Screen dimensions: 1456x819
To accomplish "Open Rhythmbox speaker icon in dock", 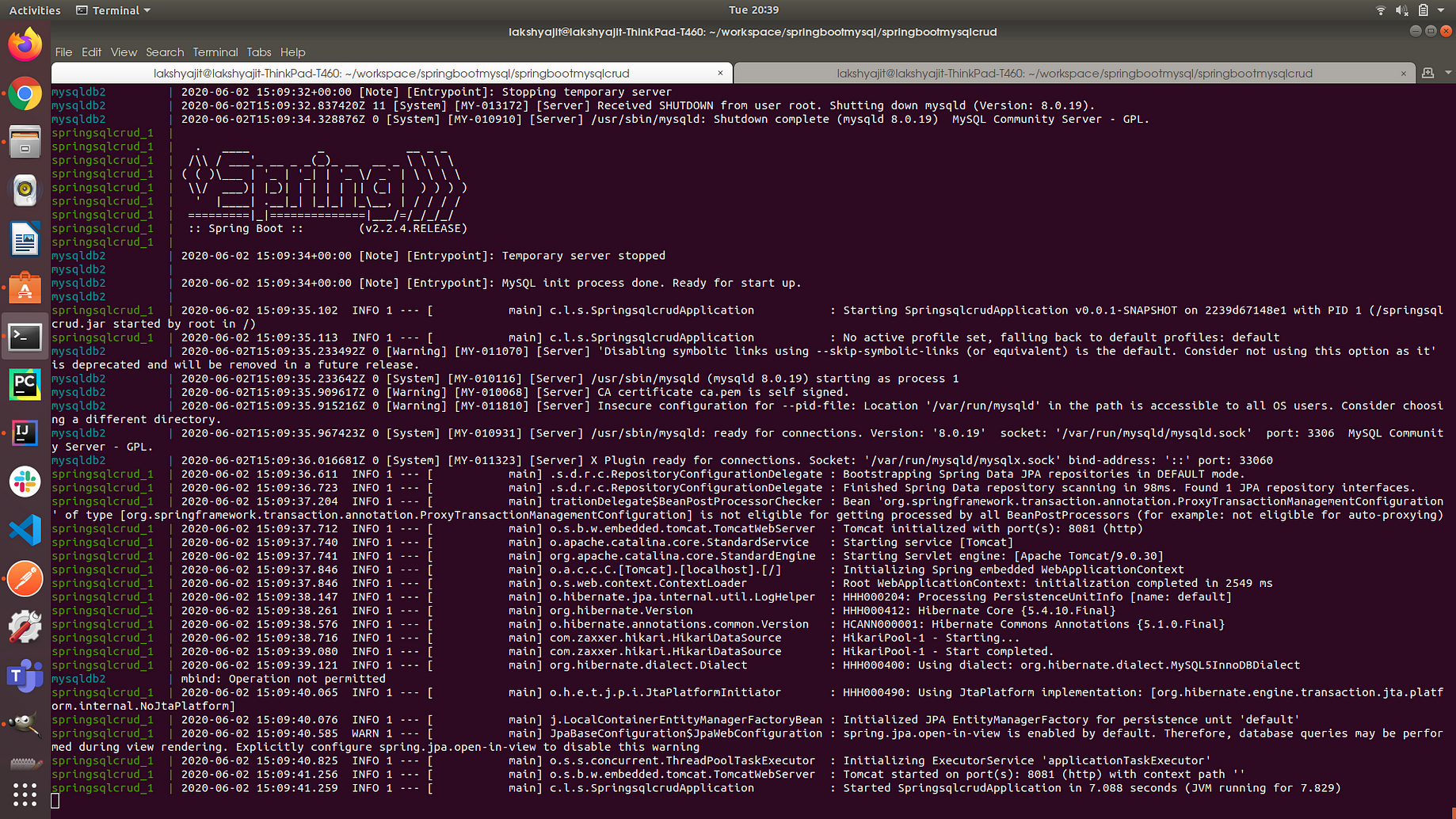I will (x=25, y=191).
